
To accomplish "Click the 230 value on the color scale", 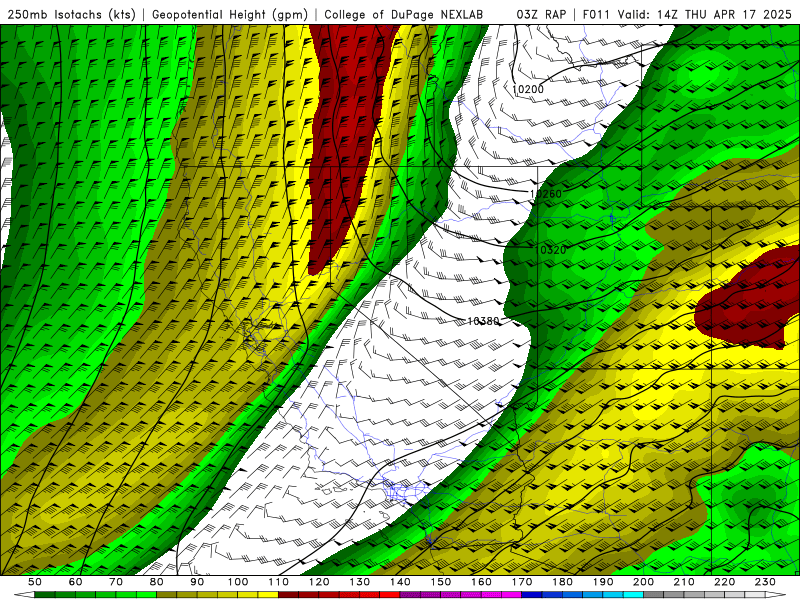I will pyautogui.click(x=765, y=582).
